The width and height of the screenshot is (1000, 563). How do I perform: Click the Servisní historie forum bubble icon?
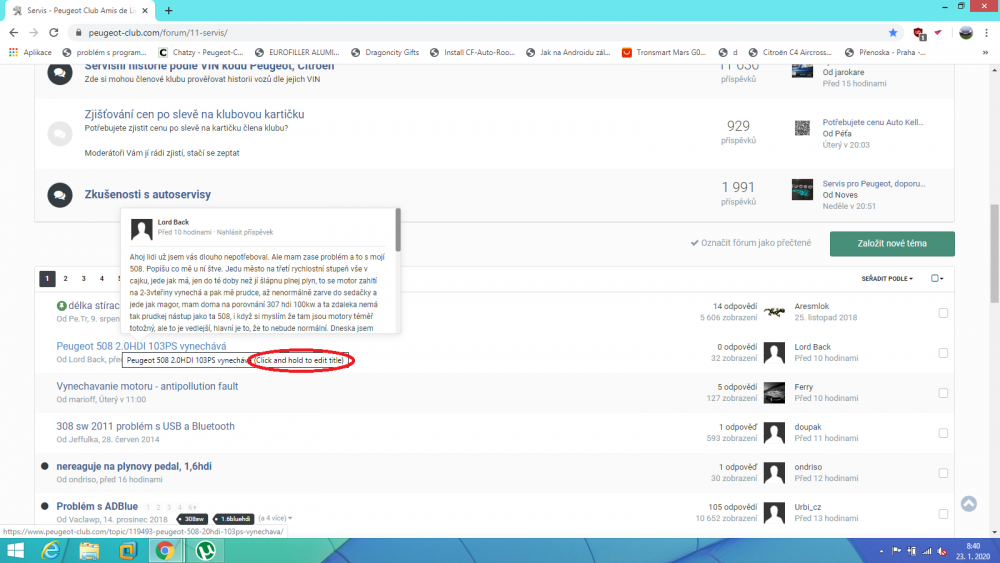tap(60, 73)
